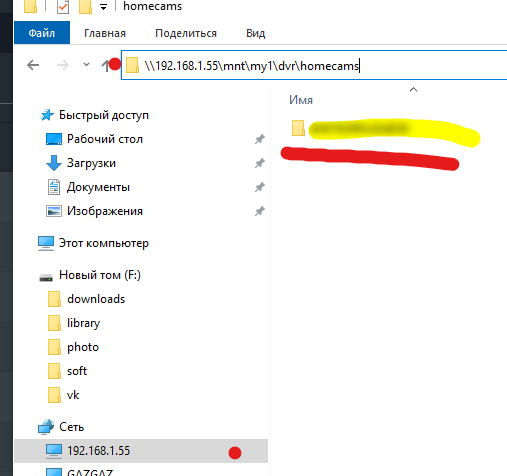Screen dimensions: 507x476
Task: Click the folder icon in address bar
Action: pyautogui.click(x=132, y=65)
